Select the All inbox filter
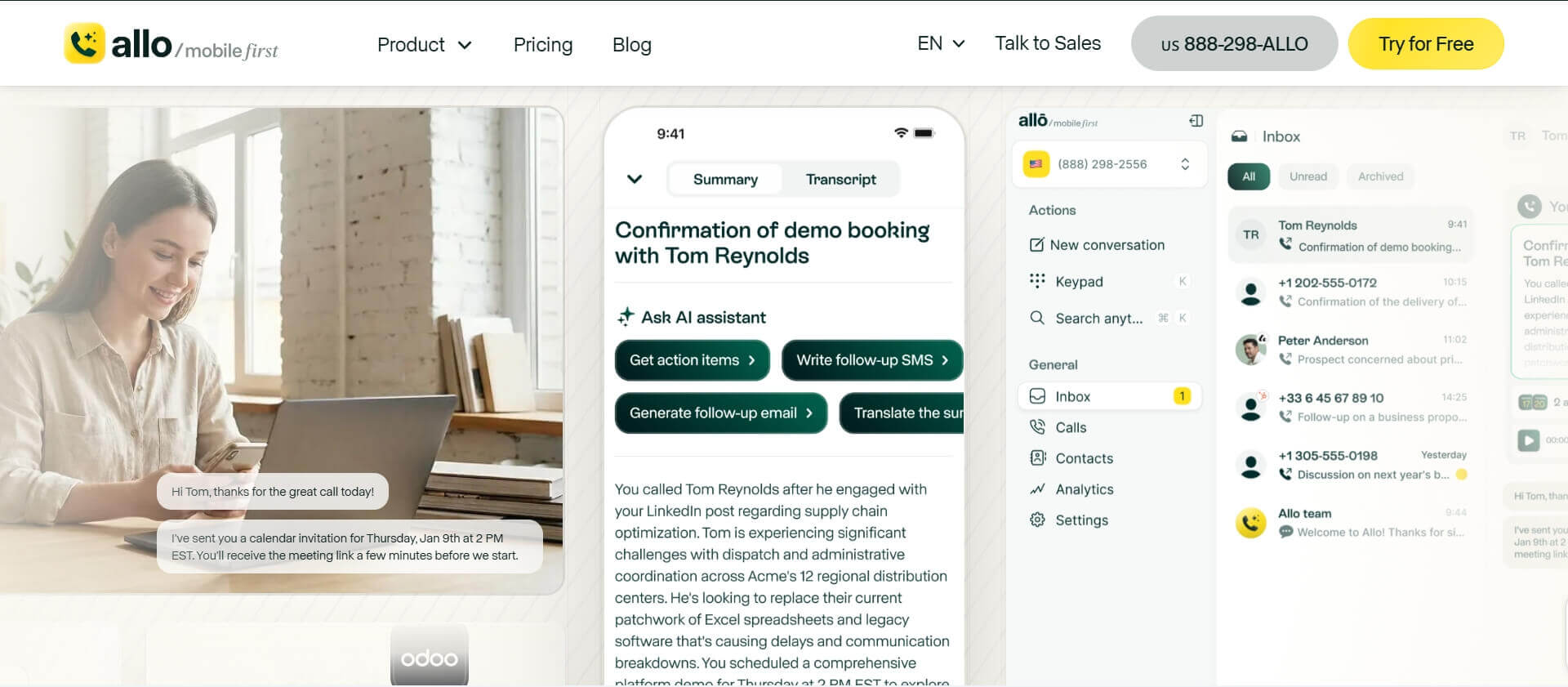Image resolution: width=1568 pixels, height=687 pixels. pos(1249,176)
